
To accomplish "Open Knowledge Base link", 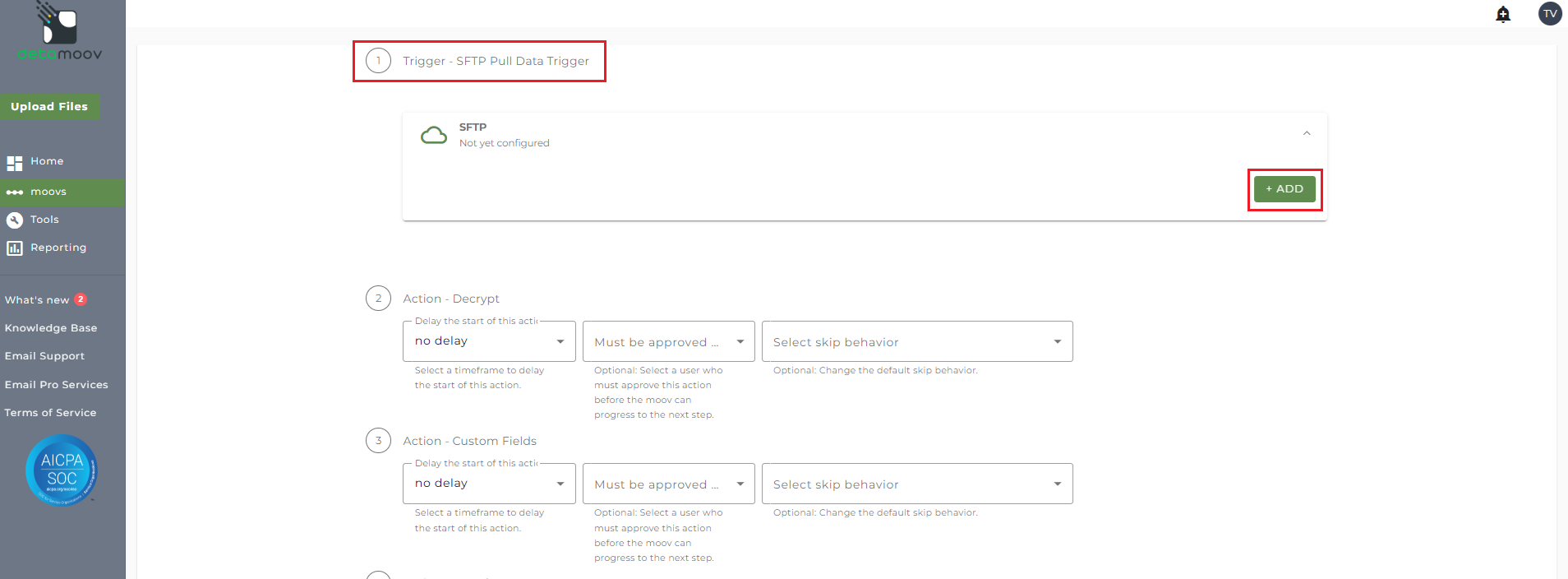I will click(x=51, y=328).
